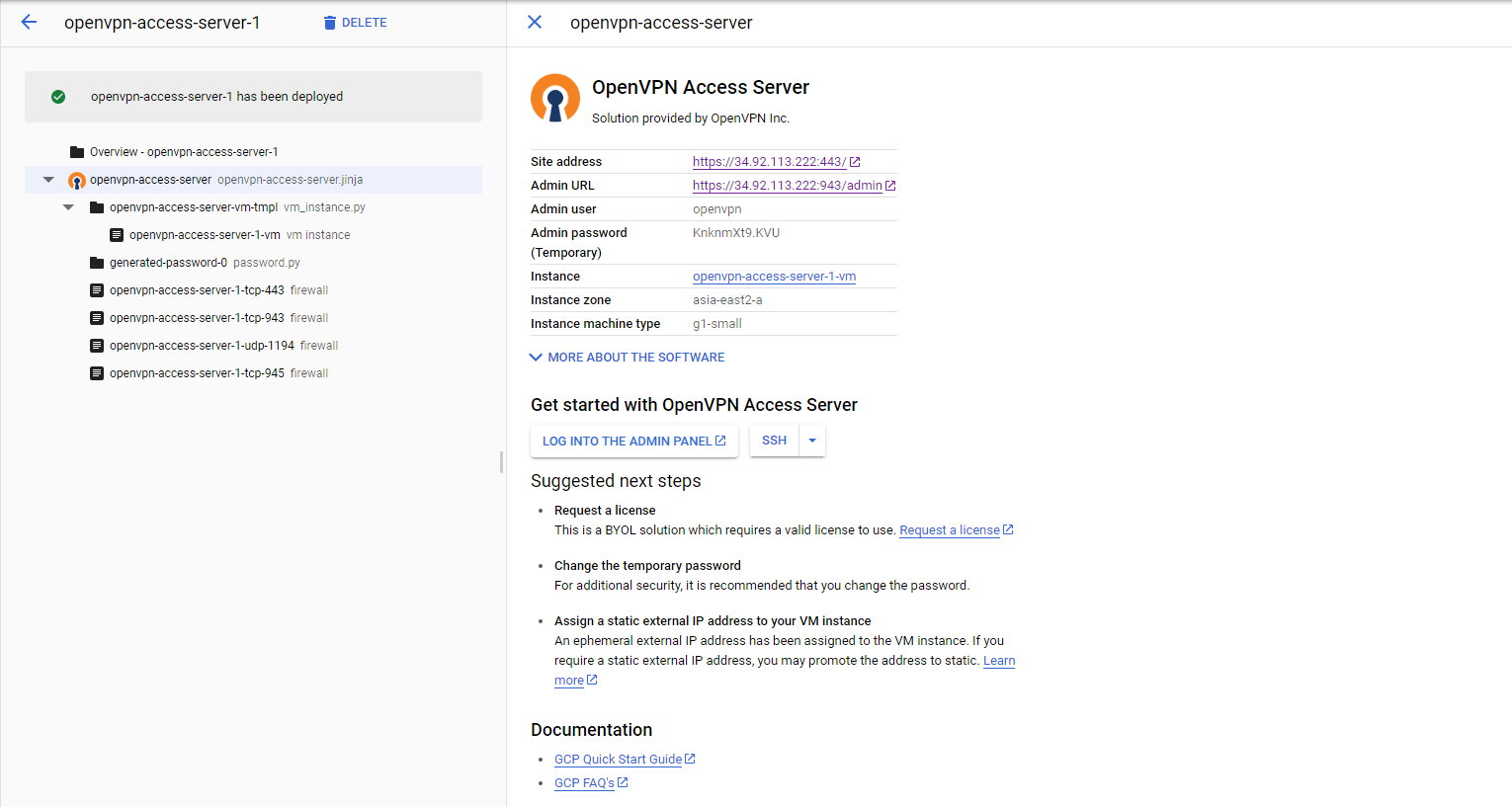Click the tcp-443 firewall resource icon
The image size is (1512, 807).
tap(97, 290)
